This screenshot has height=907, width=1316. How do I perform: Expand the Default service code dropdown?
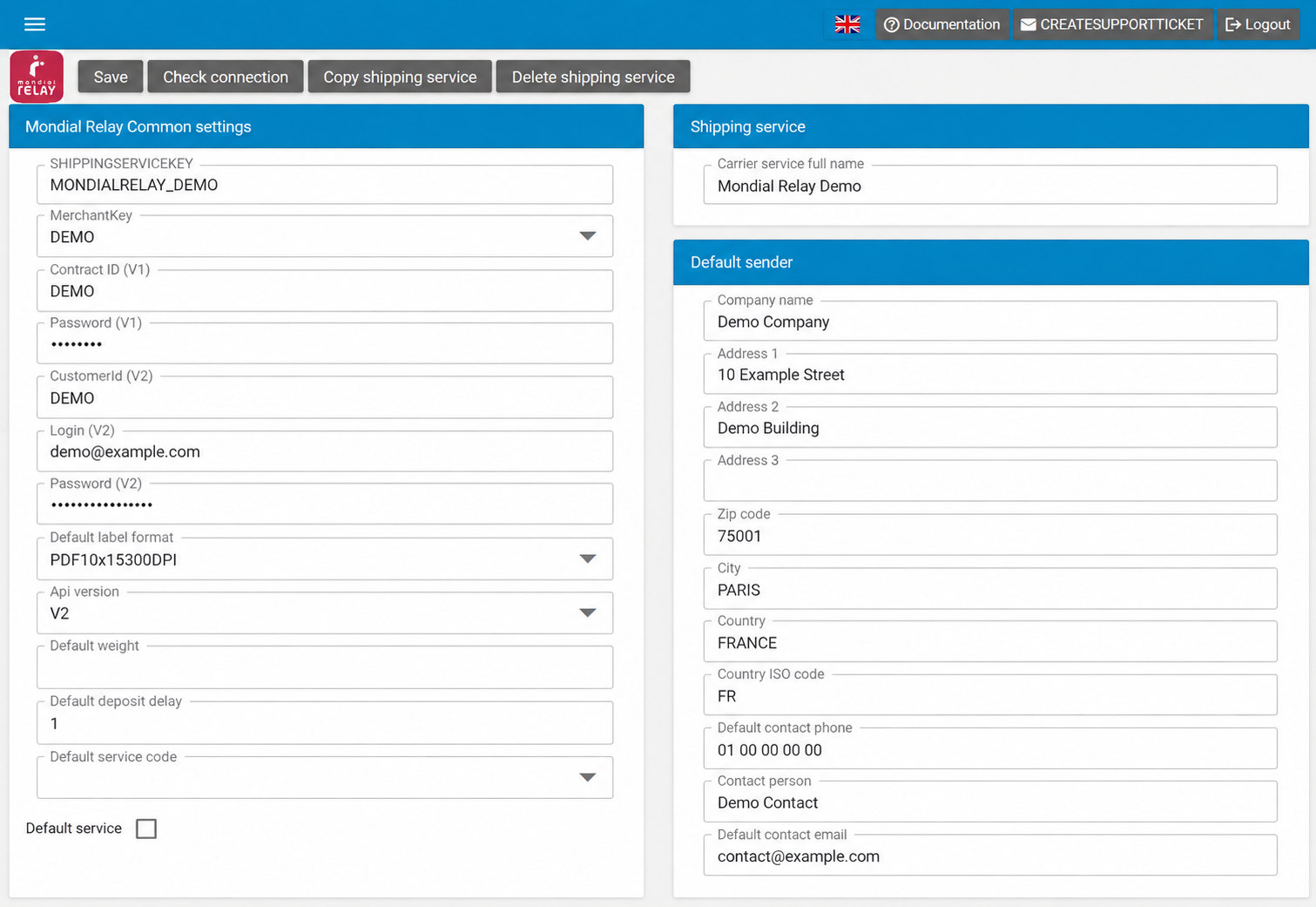click(x=588, y=777)
